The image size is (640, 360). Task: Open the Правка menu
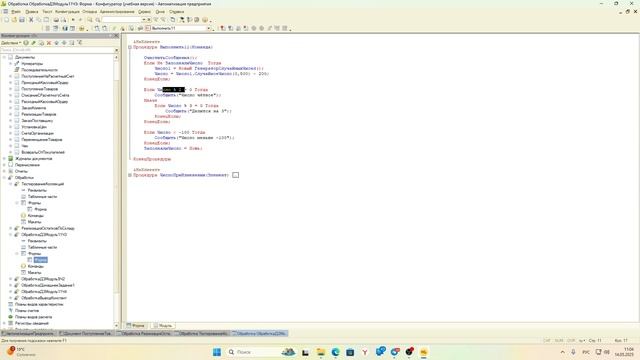click(x=31, y=12)
